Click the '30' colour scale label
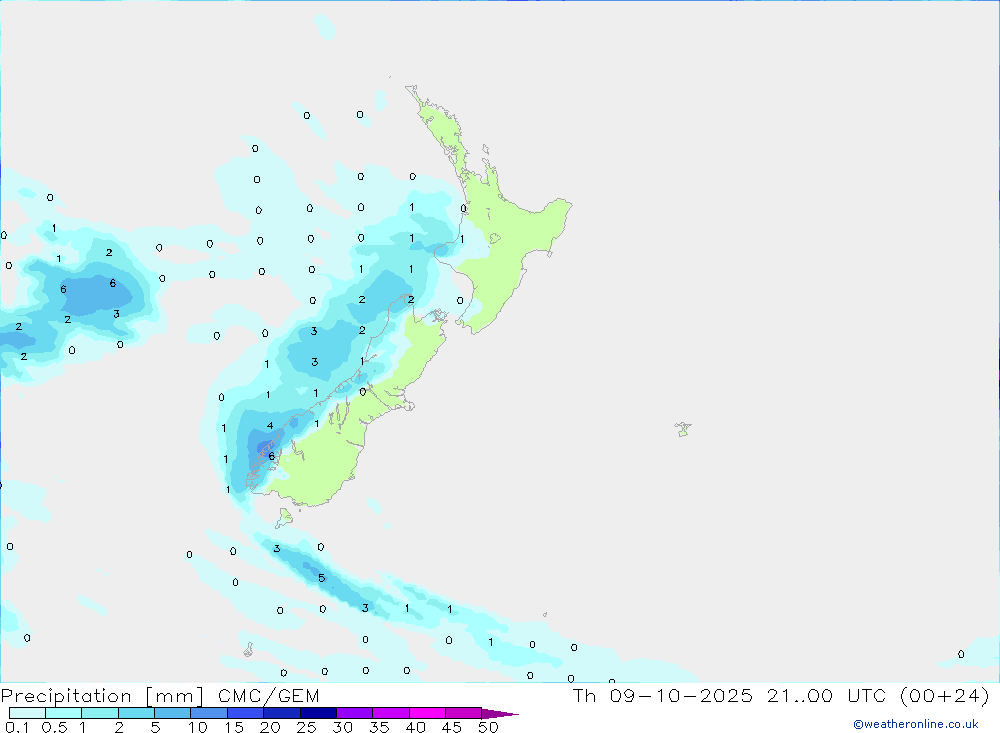The image size is (1000, 733). pyautogui.click(x=343, y=727)
